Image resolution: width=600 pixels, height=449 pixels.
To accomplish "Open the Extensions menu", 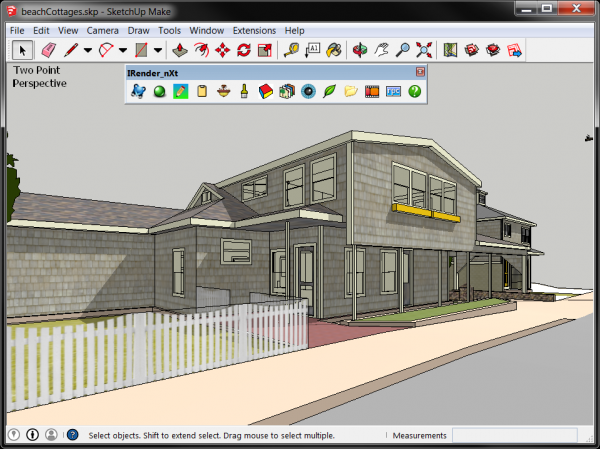I will 254,30.
